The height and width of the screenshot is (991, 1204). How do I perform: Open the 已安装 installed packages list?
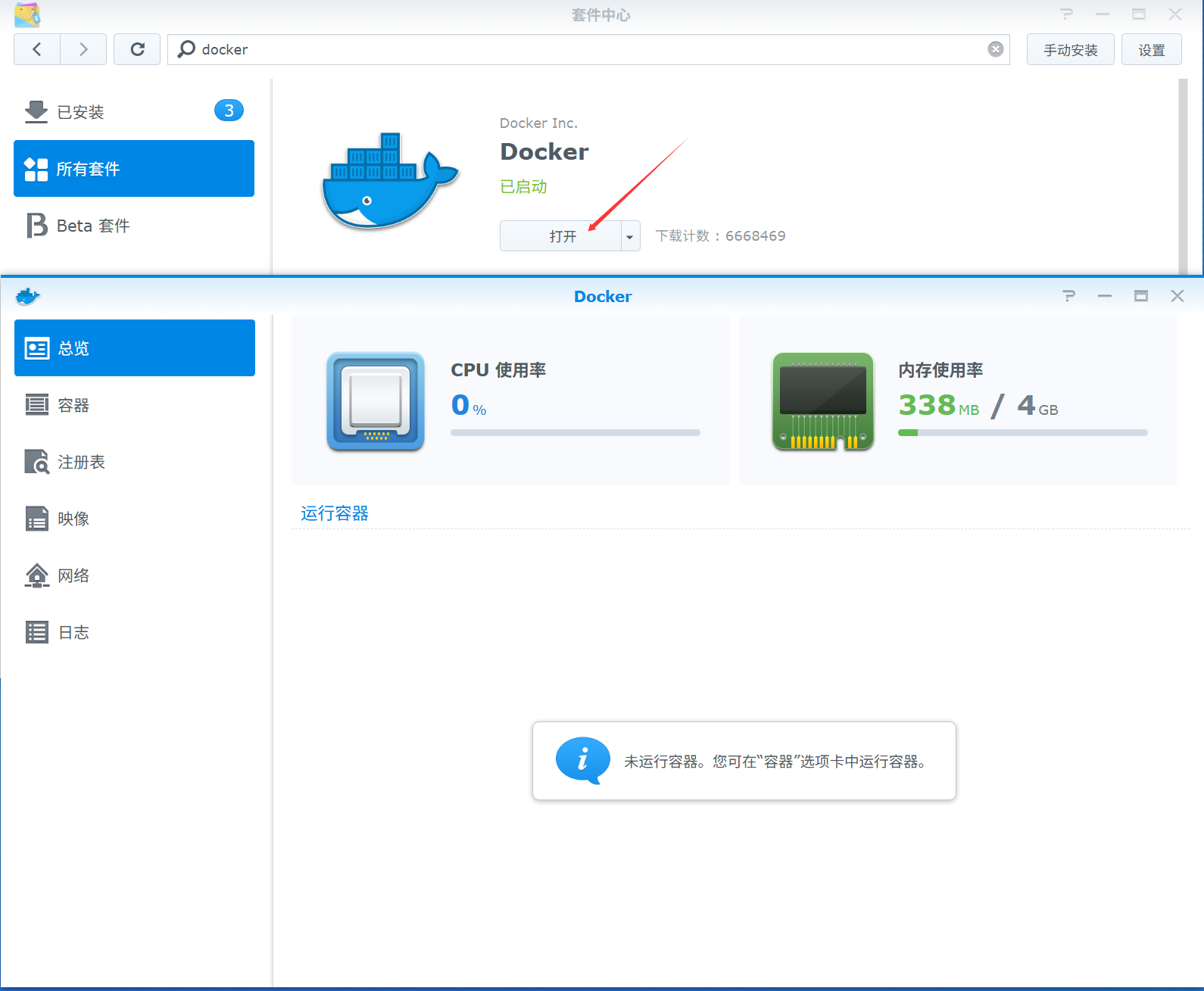coord(134,111)
